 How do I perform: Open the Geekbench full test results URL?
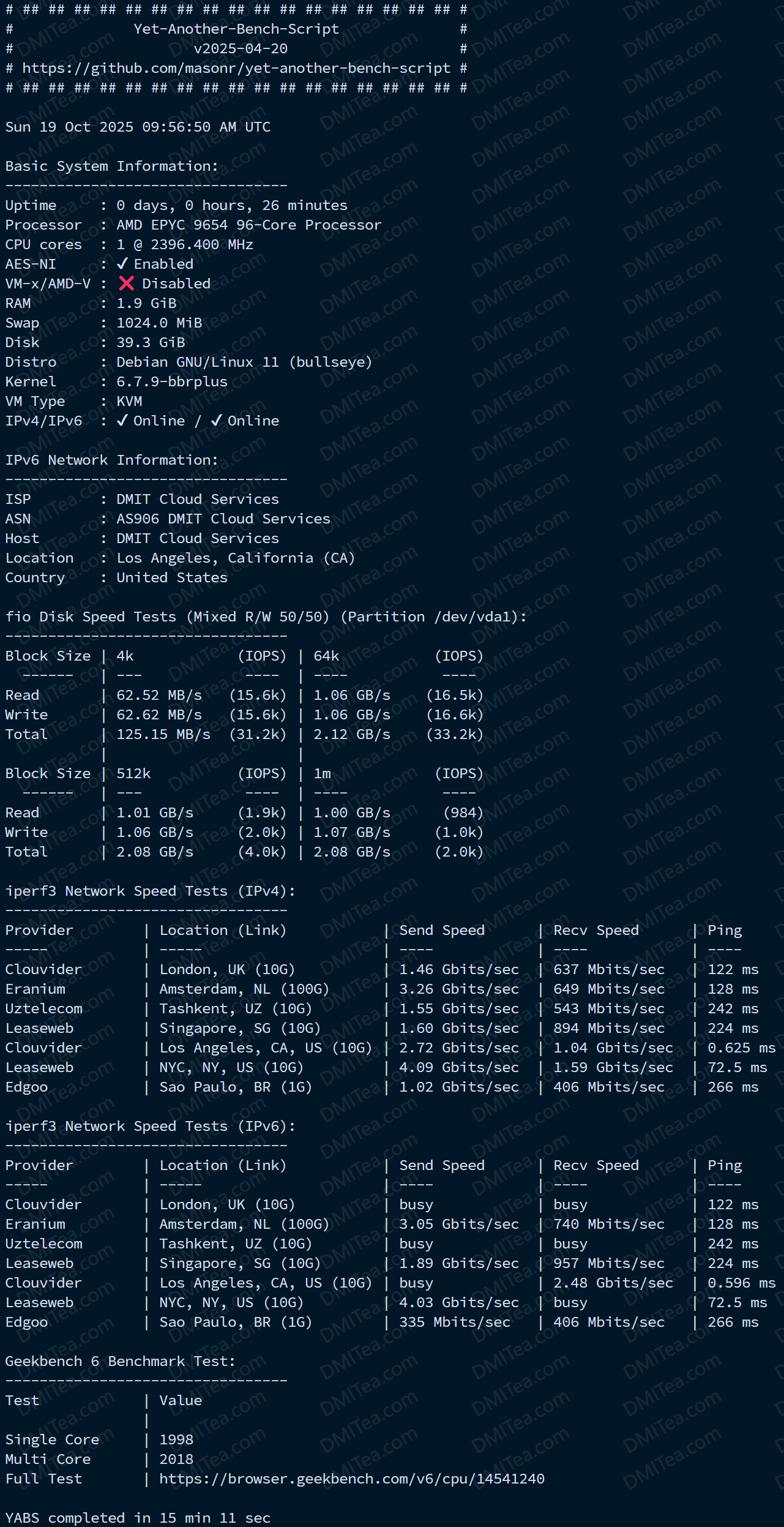351,1479
